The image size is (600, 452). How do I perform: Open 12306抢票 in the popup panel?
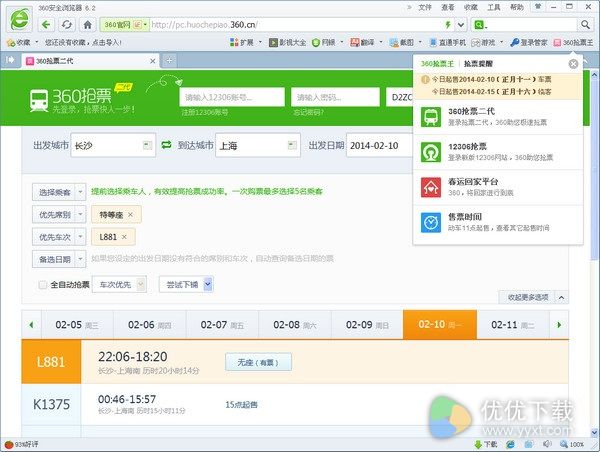tap(498, 152)
